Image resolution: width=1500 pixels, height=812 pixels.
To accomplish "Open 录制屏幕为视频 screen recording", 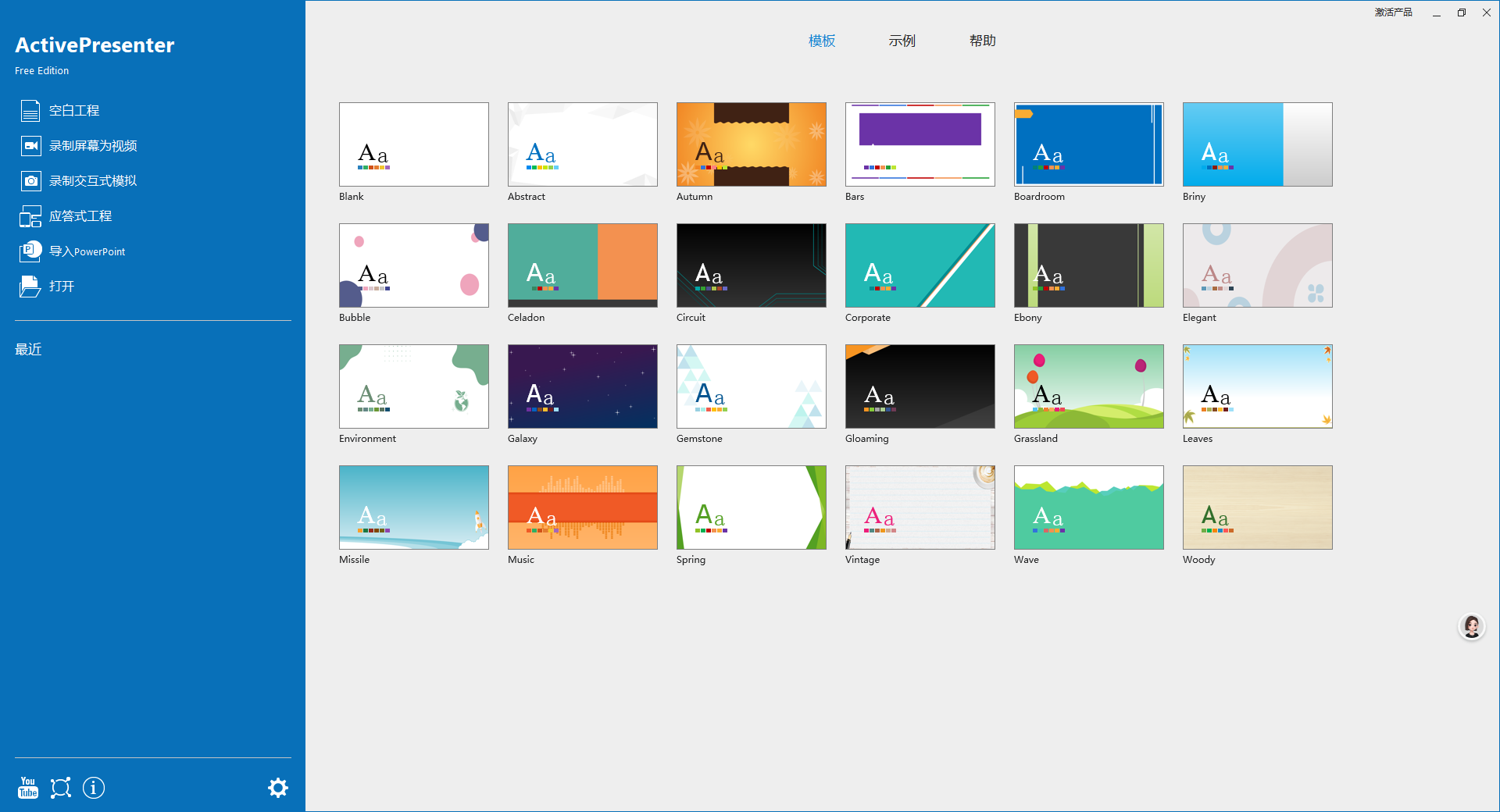I will (94, 145).
